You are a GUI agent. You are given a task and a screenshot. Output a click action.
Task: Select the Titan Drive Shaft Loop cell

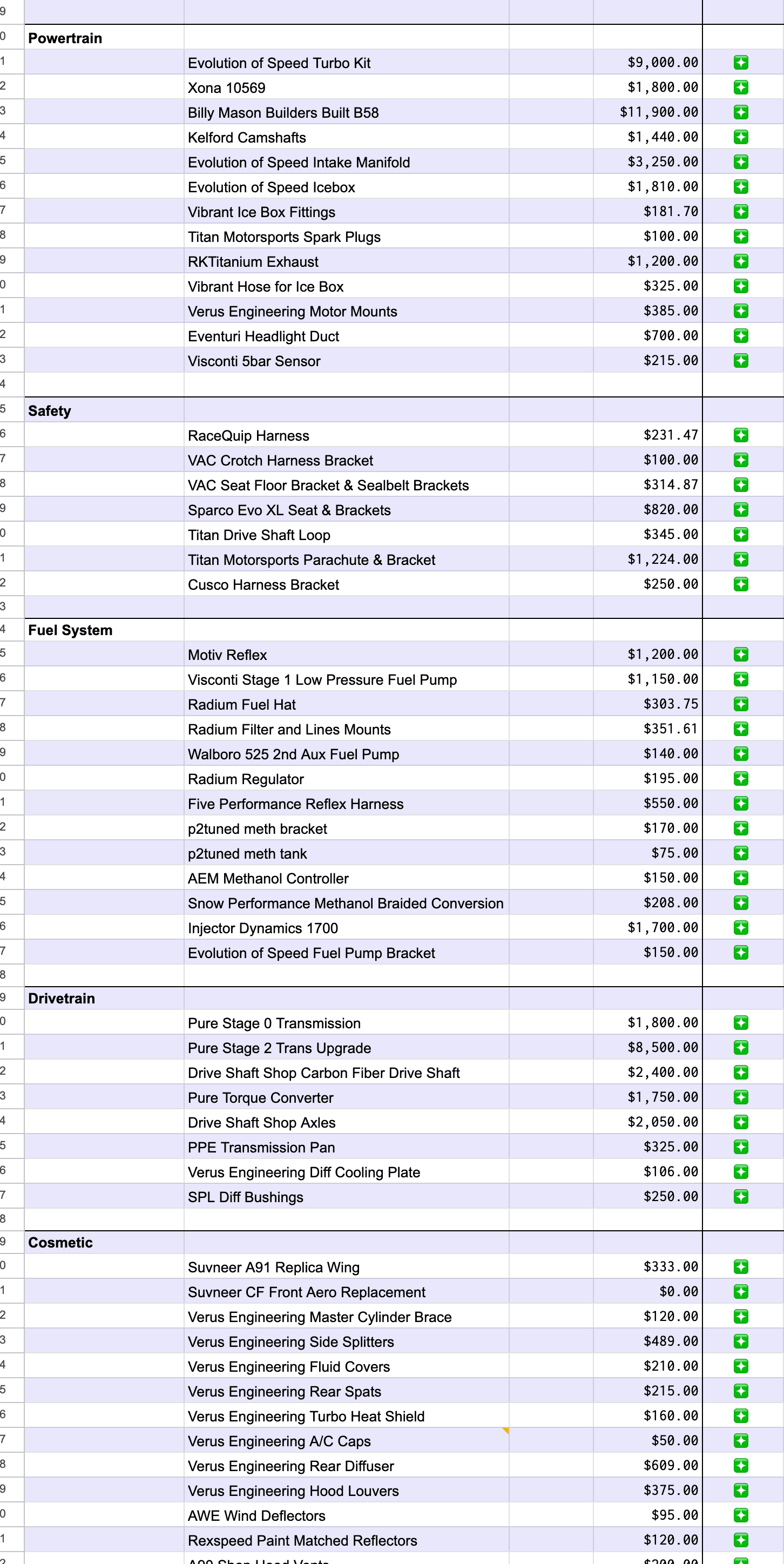click(346, 535)
